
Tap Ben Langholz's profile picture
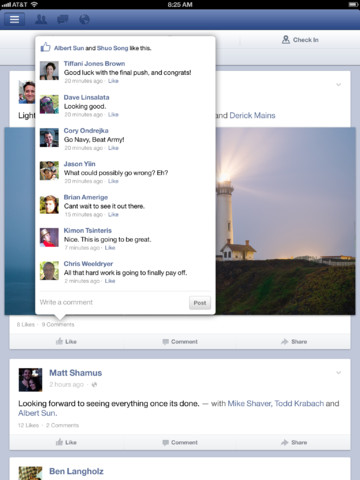tap(30, 473)
